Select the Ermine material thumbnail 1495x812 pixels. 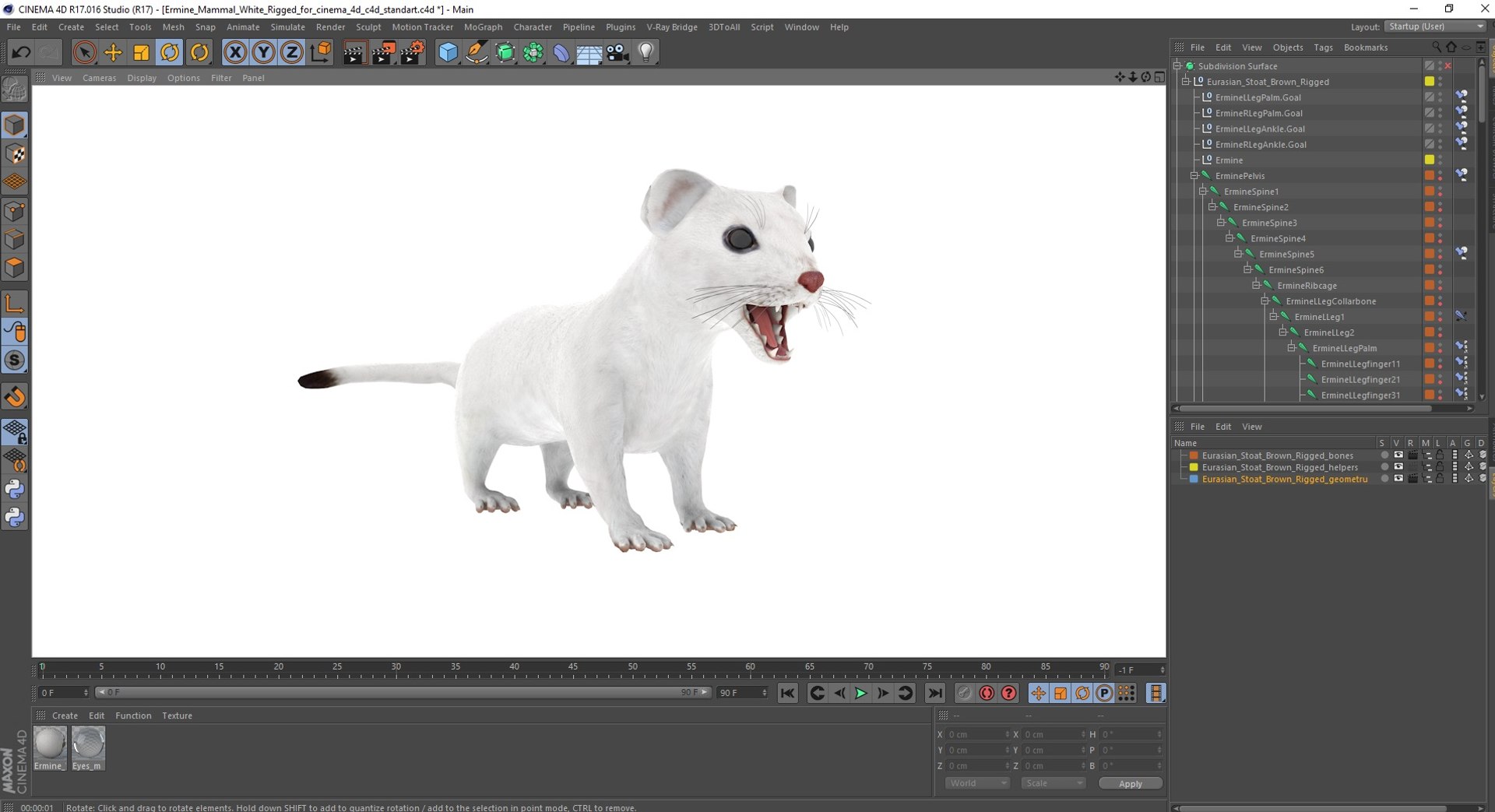pyautogui.click(x=50, y=748)
